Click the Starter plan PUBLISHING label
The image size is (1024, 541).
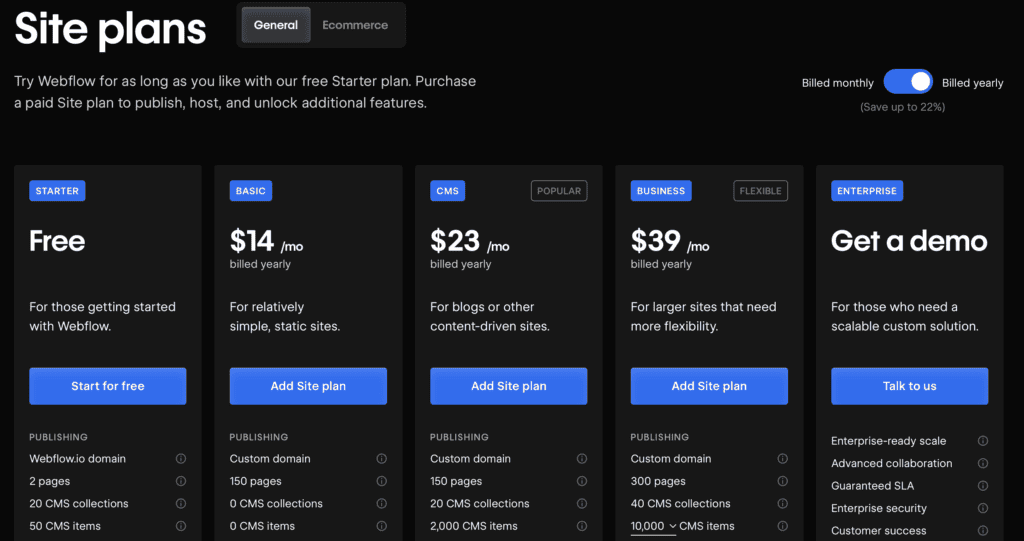(x=58, y=437)
